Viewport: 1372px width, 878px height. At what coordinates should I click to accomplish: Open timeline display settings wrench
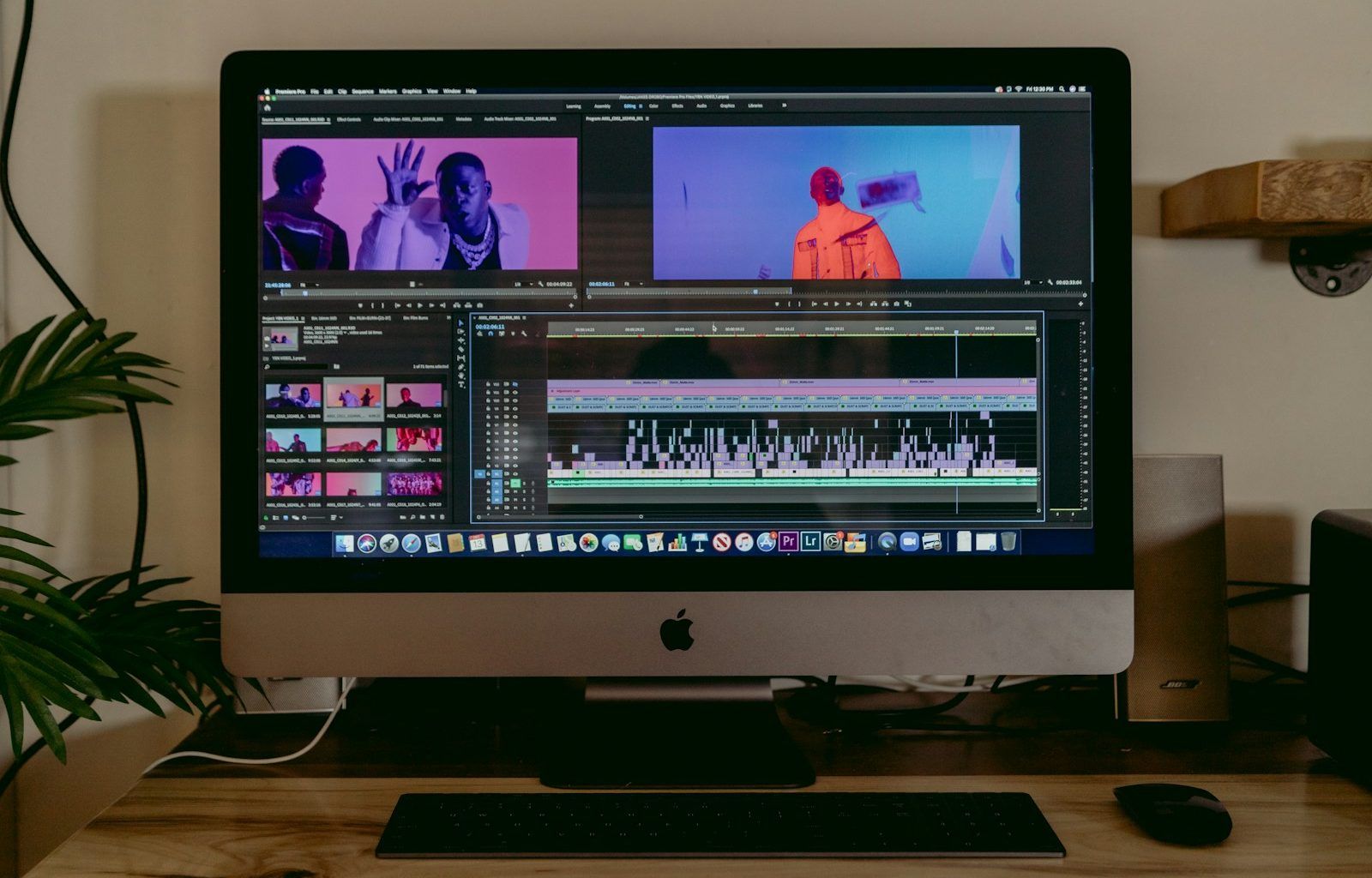pyautogui.click(x=524, y=334)
